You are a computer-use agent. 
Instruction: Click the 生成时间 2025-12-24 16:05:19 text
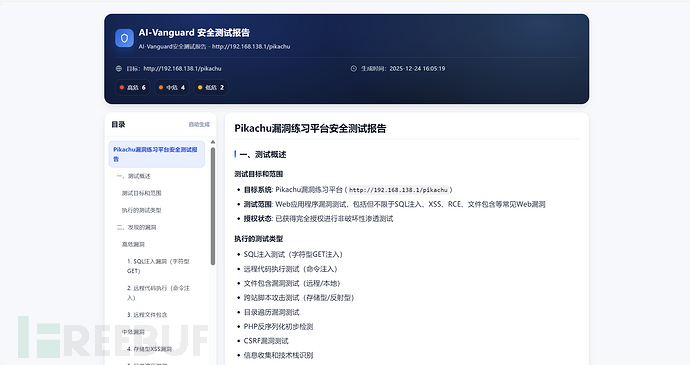[403, 69]
